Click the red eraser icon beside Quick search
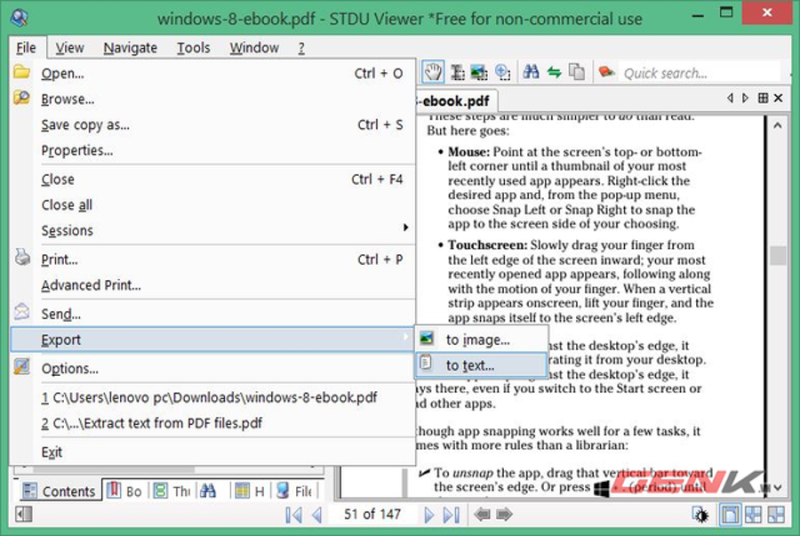 point(606,72)
